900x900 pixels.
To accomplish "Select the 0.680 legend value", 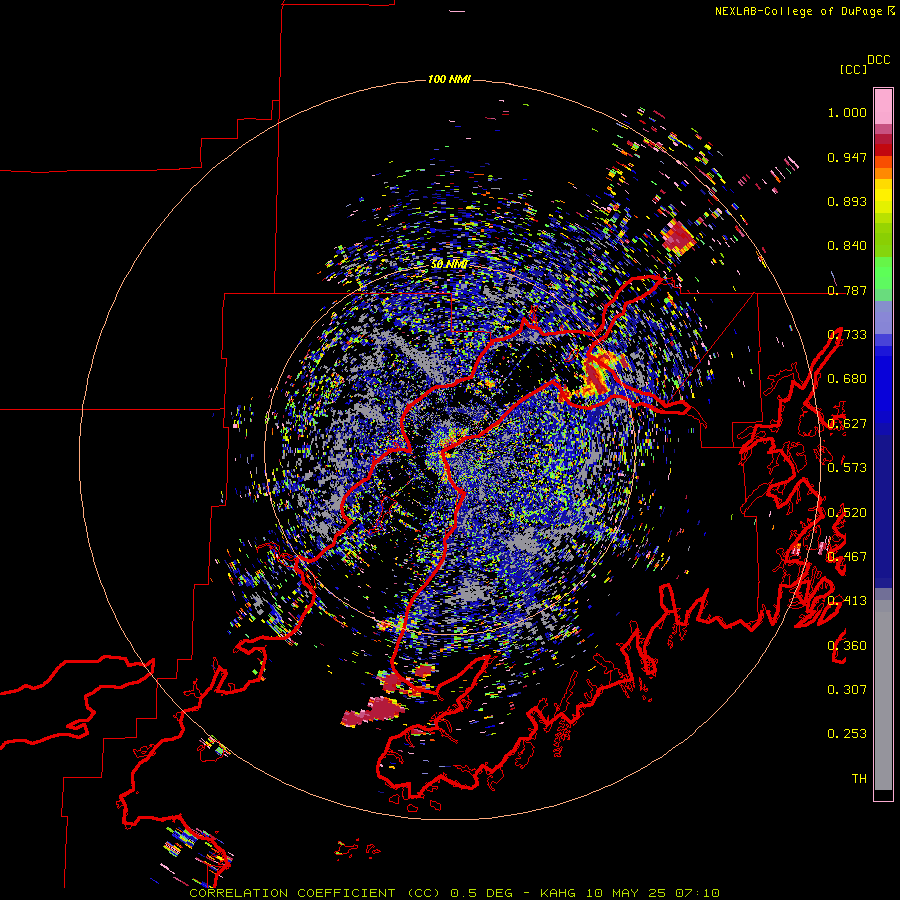I will (847, 379).
